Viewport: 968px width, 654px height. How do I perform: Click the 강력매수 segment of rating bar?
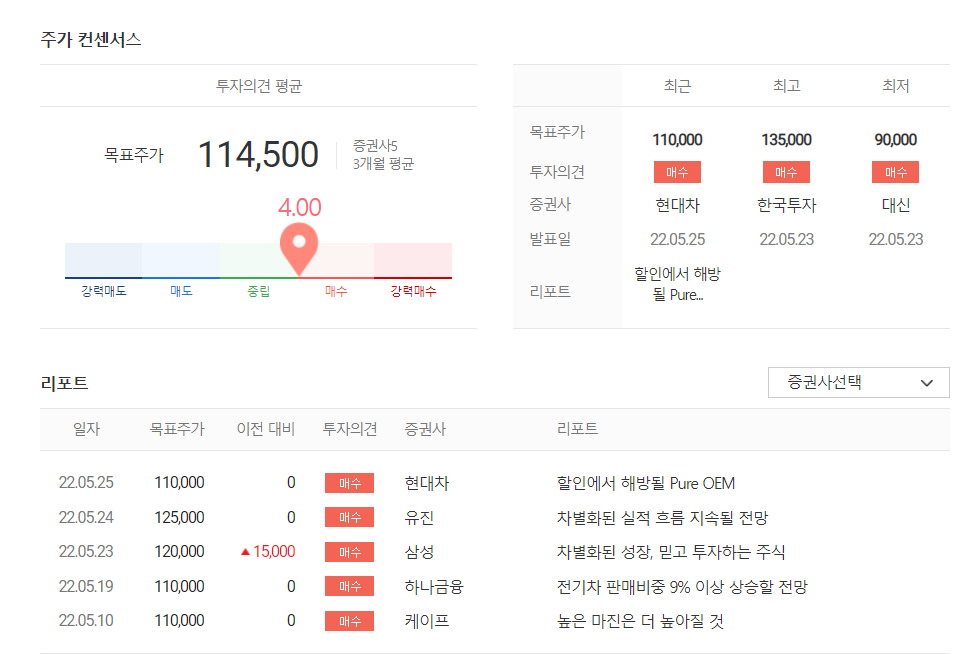413,261
